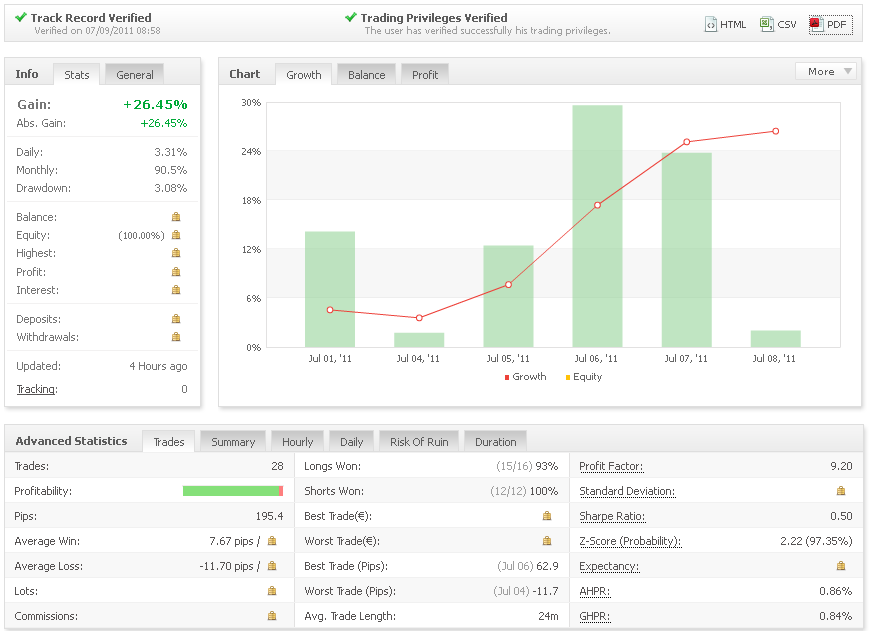Click the growth line point at Jul 04
This screenshot has width=873, height=631.
pyautogui.click(x=419, y=318)
